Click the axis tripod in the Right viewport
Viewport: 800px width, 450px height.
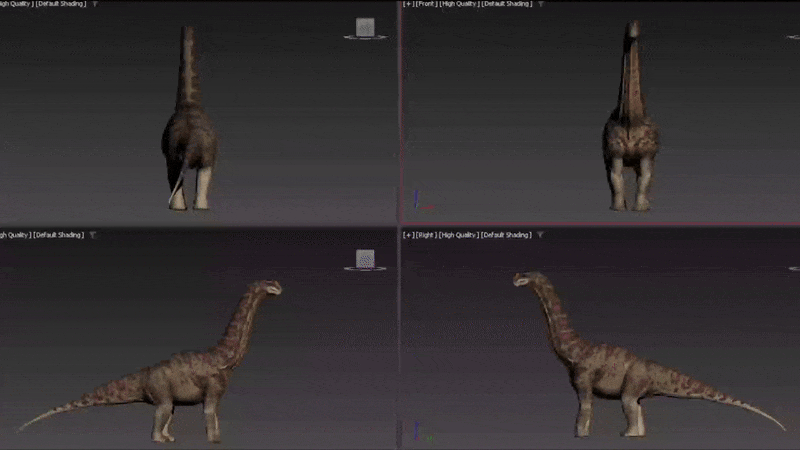pyautogui.click(x=418, y=432)
